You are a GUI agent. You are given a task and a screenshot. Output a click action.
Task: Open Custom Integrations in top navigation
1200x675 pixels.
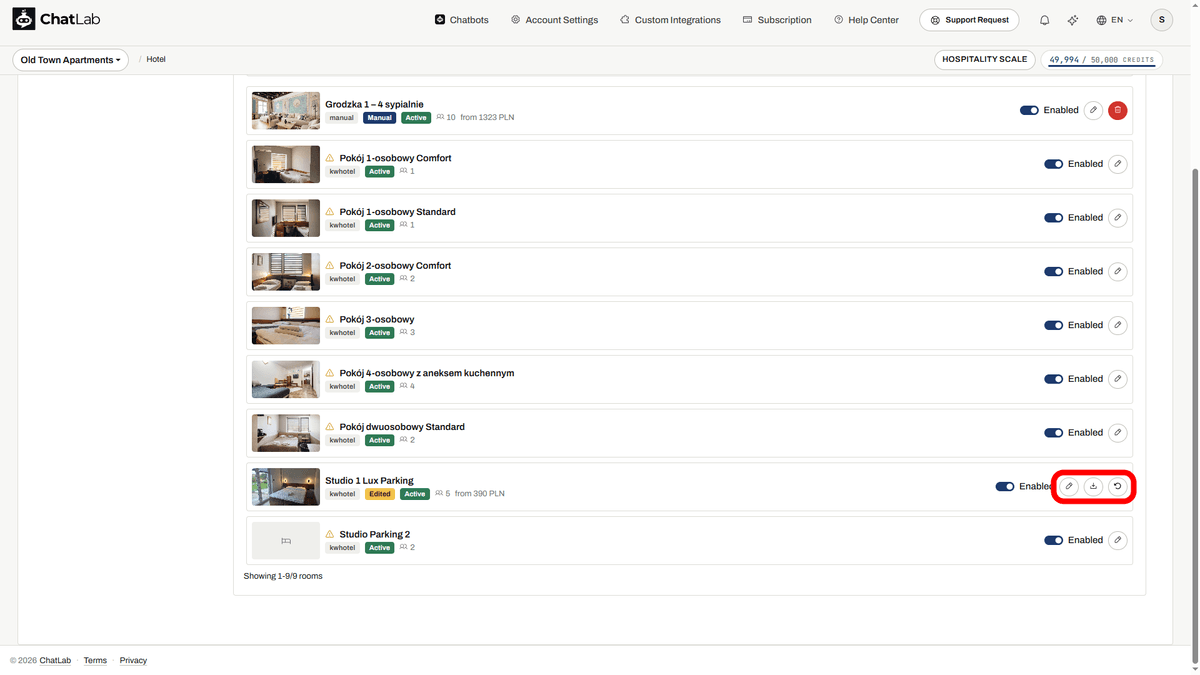click(x=670, y=20)
